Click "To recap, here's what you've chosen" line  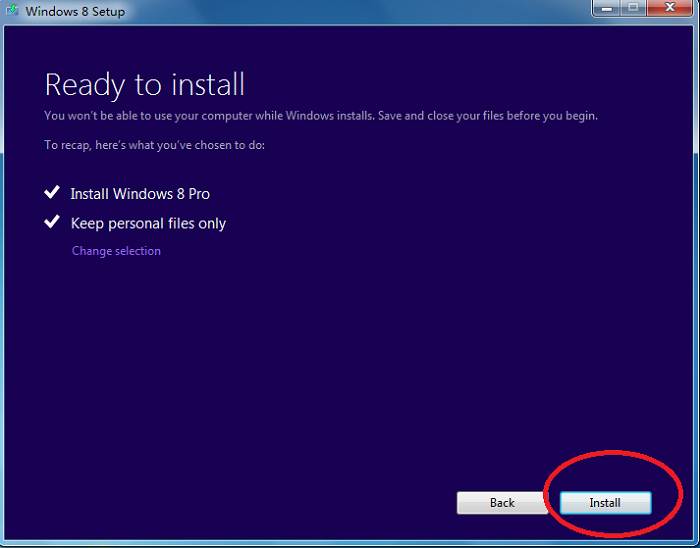[154, 145]
